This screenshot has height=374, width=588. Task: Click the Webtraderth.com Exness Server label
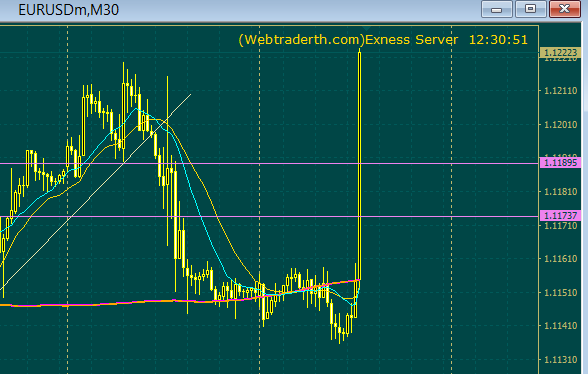[x=348, y=40]
